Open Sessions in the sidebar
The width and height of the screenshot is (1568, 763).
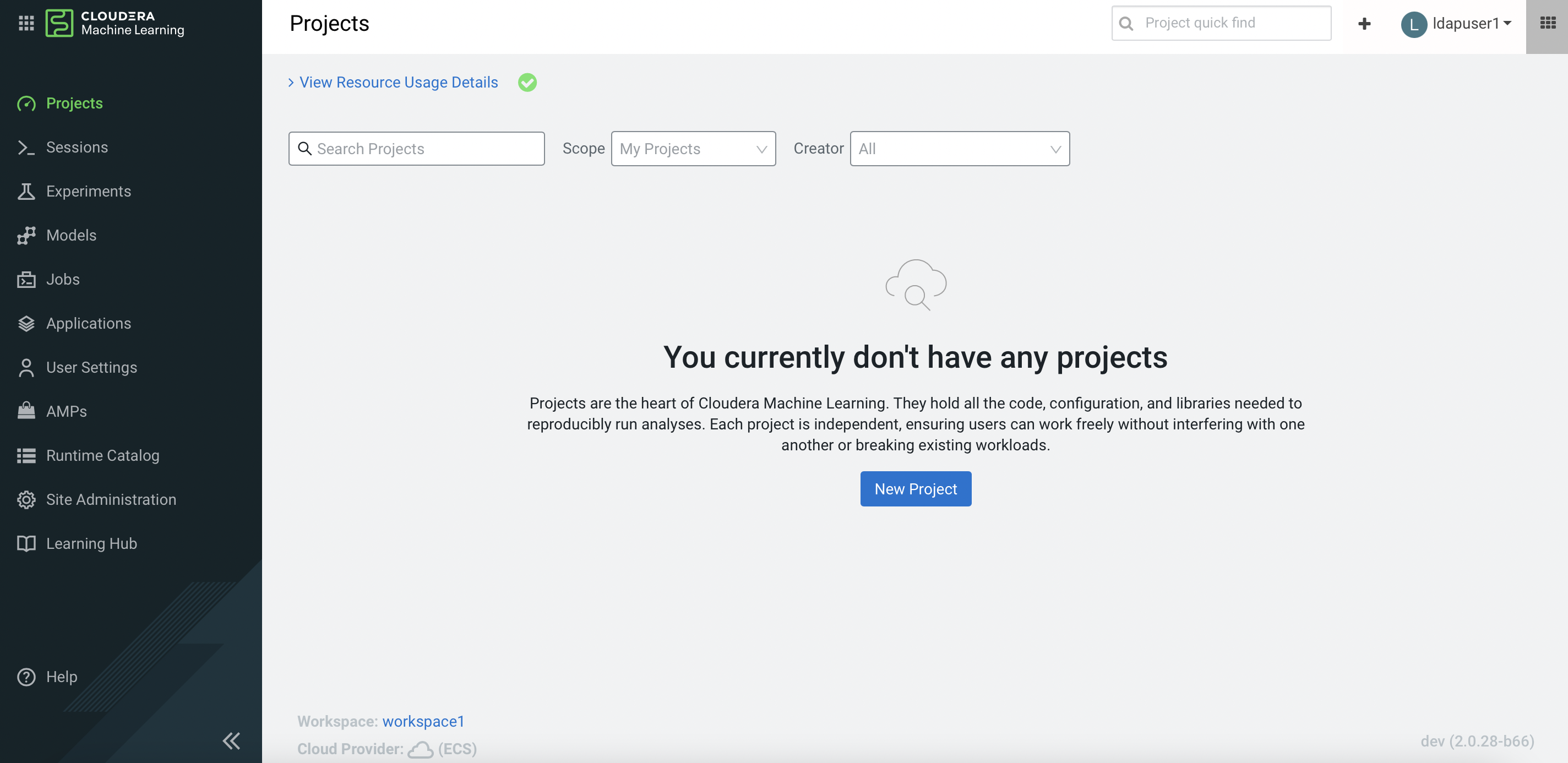77,147
